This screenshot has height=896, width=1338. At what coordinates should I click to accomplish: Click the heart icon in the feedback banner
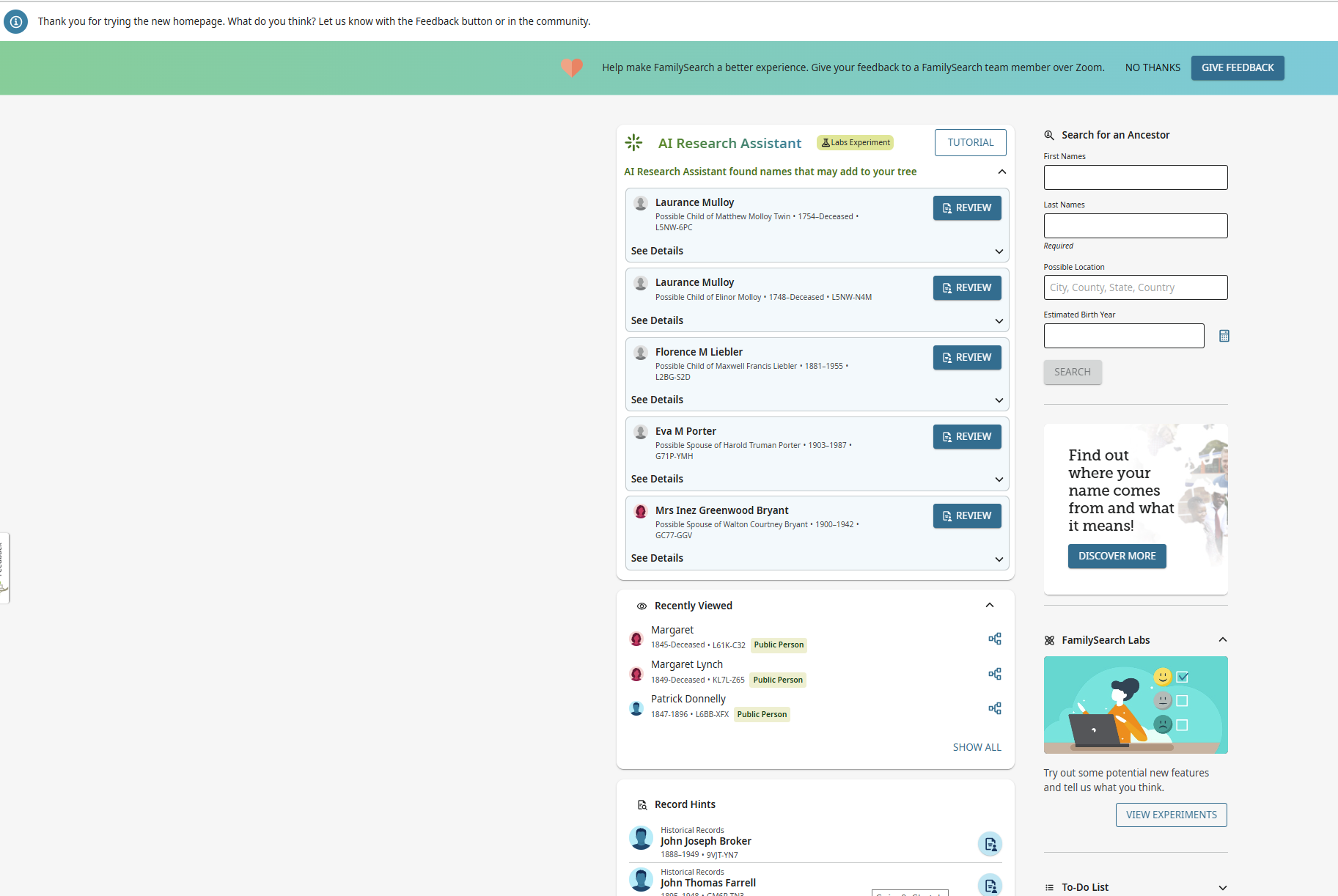[572, 67]
